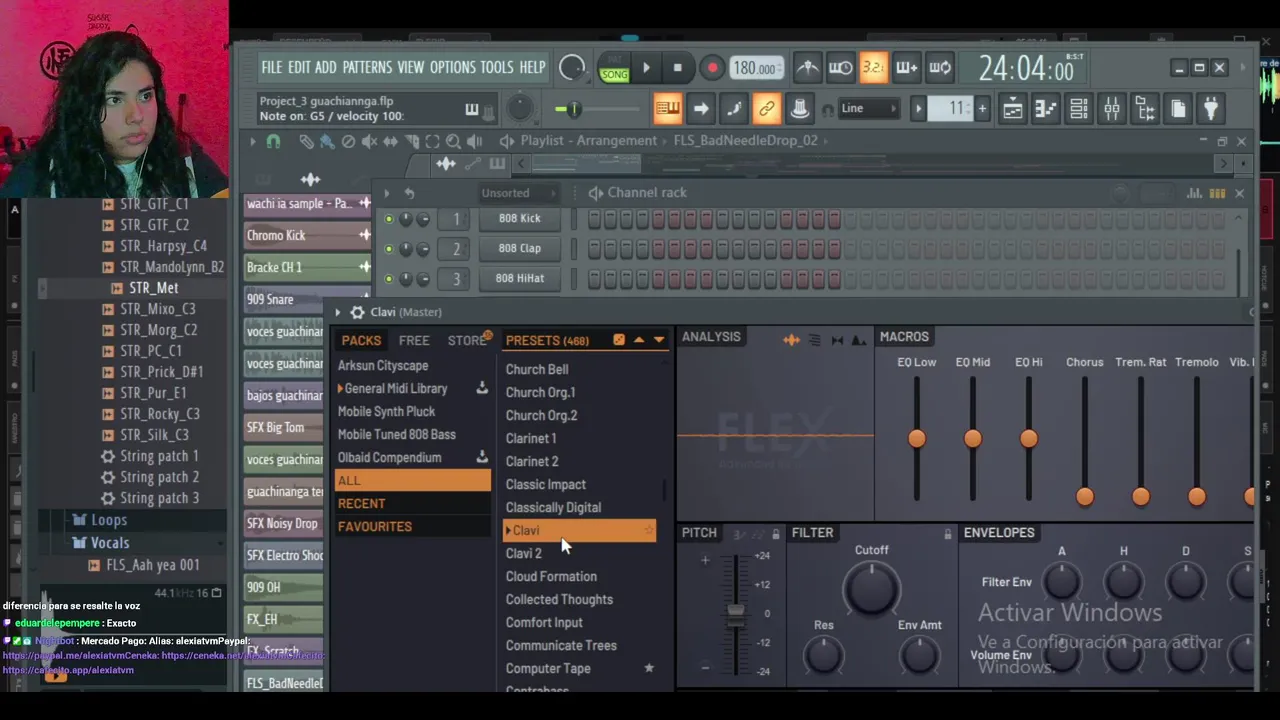The image size is (1280, 720).
Task: Open the PATTERNS menu
Action: (367, 67)
